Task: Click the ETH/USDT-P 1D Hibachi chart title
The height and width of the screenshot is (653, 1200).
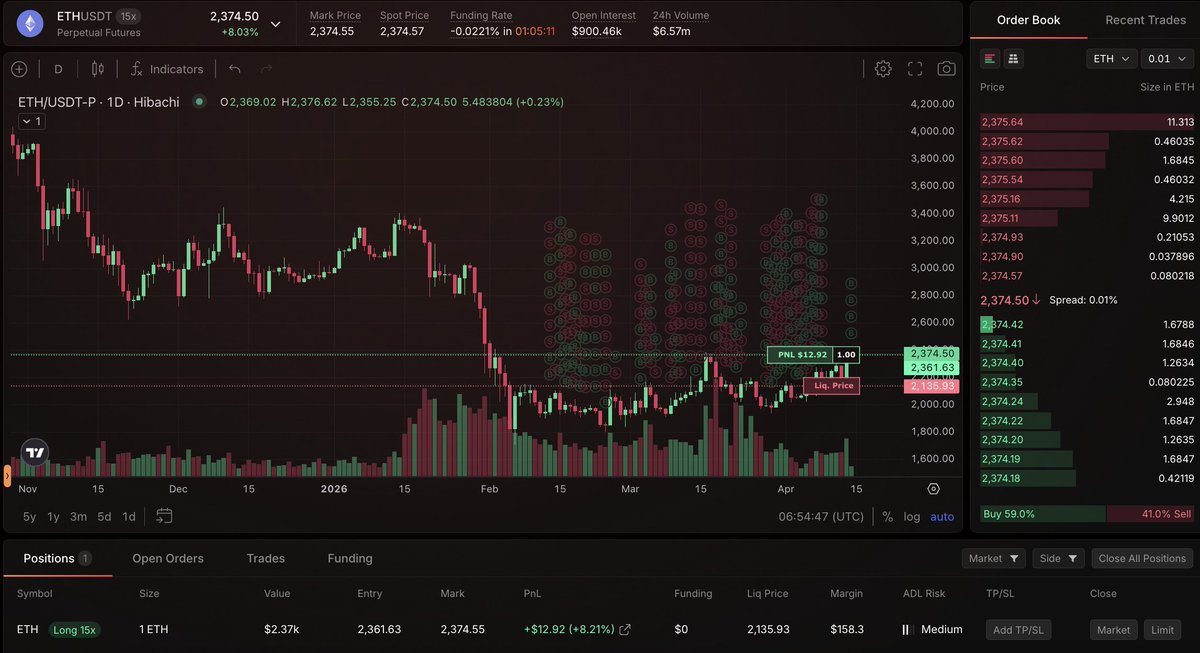Action: pyautogui.click(x=99, y=102)
